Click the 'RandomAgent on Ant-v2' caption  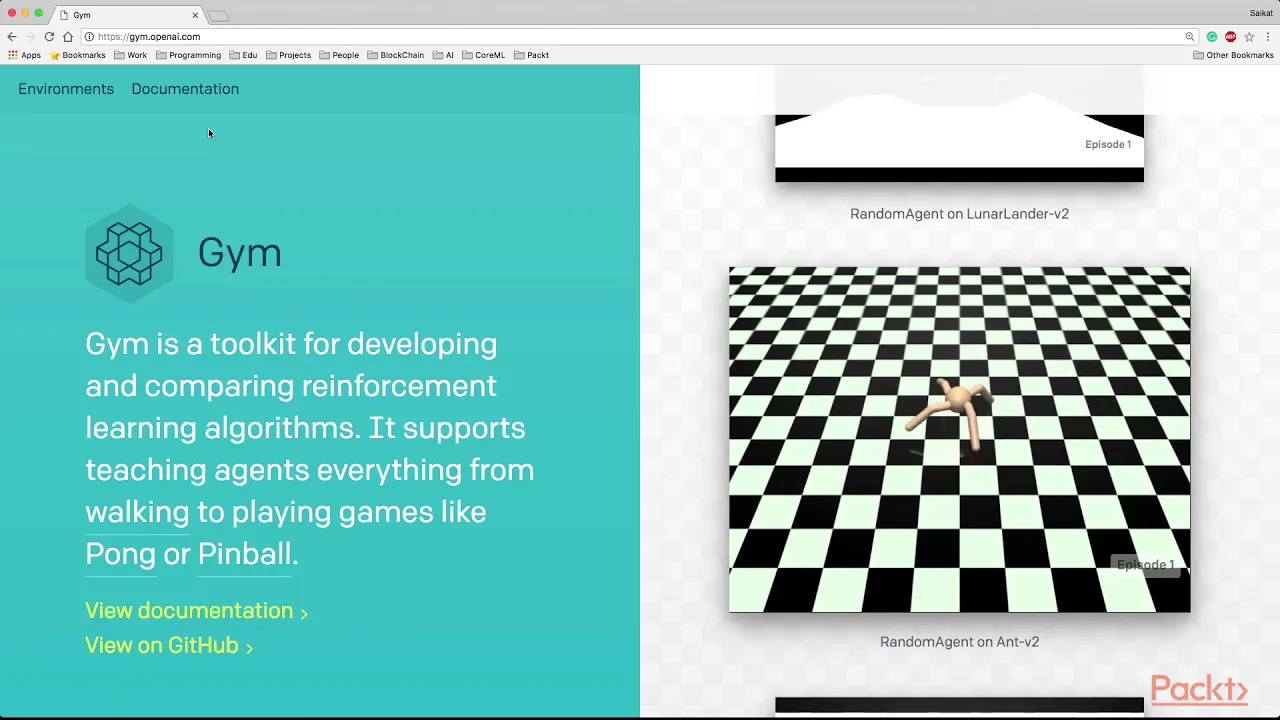[x=959, y=642]
